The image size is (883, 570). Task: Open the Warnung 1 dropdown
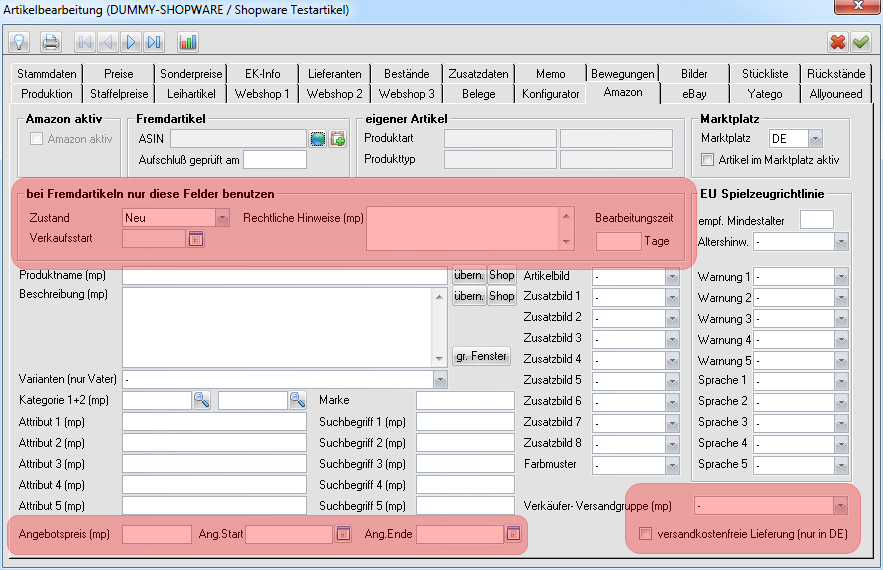[841, 277]
